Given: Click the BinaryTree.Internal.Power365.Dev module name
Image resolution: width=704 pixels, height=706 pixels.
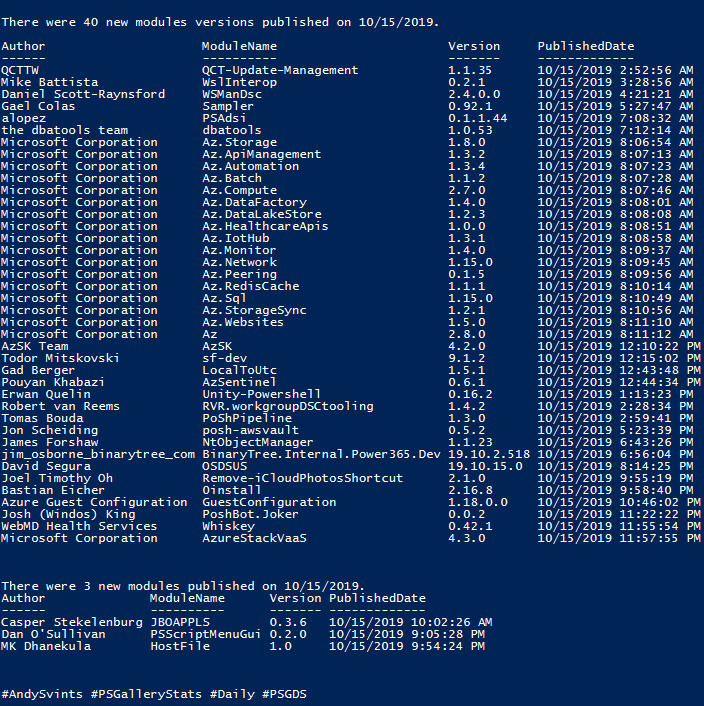Looking at the screenshot, I should (x=320, y=454).
